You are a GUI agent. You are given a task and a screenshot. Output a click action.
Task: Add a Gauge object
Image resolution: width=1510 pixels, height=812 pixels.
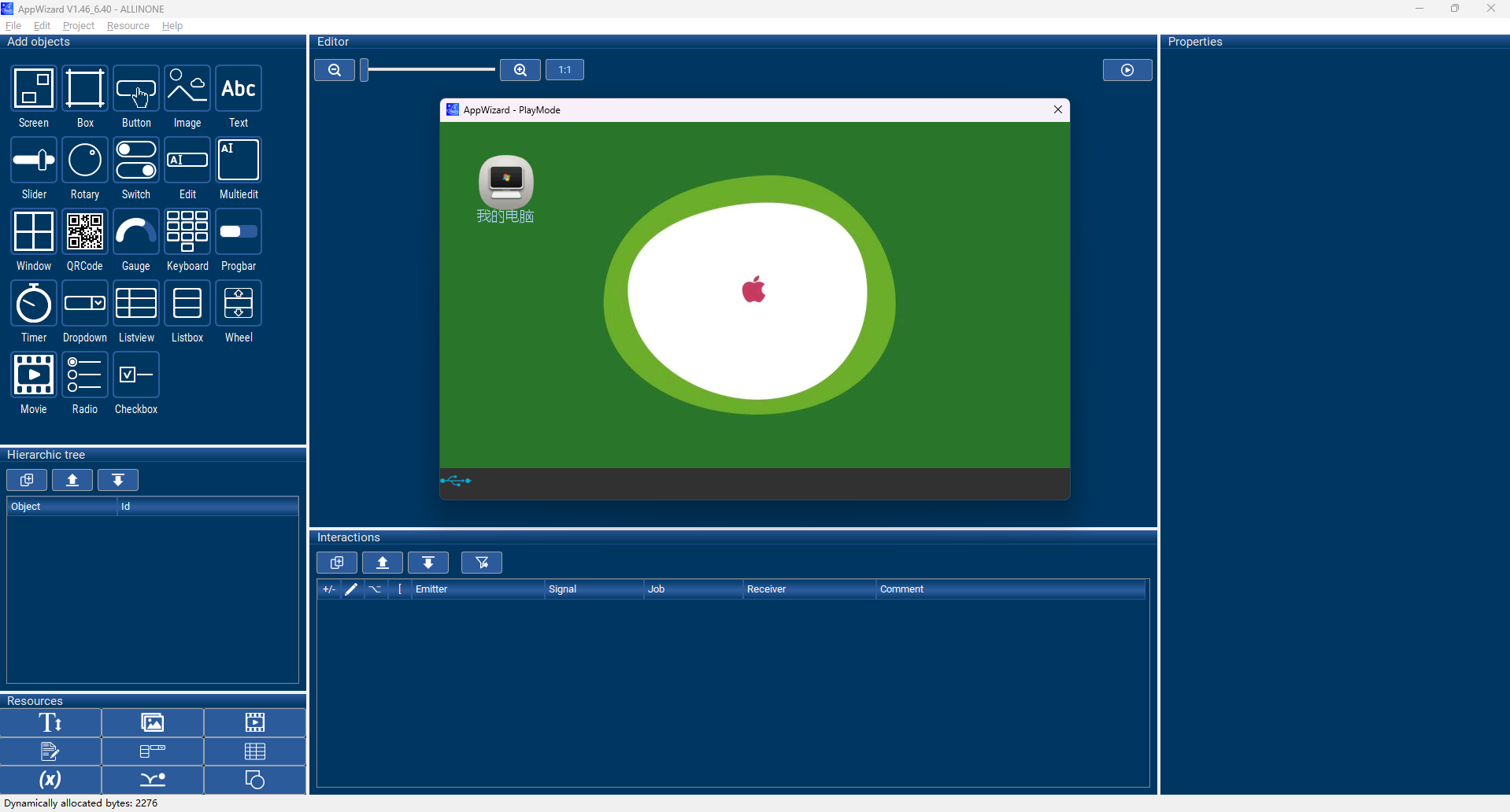(136, 231)
